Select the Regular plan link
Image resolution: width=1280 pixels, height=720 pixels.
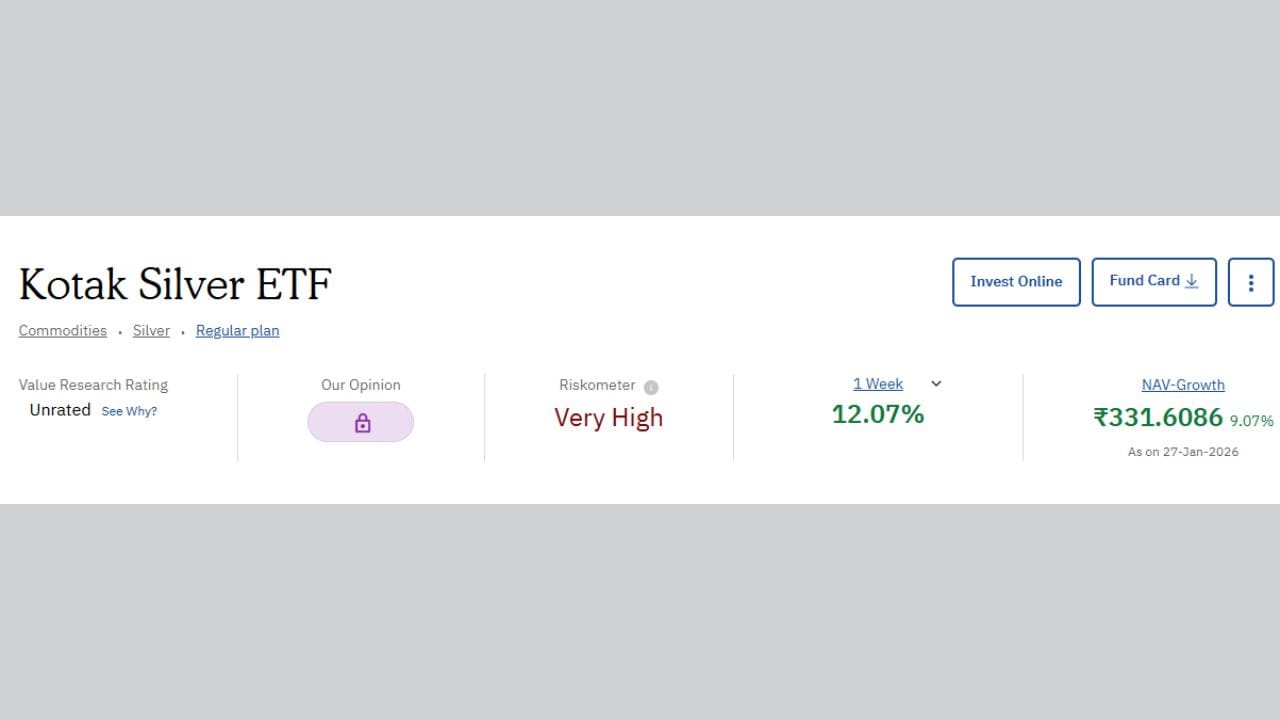[x=237, y=330]
